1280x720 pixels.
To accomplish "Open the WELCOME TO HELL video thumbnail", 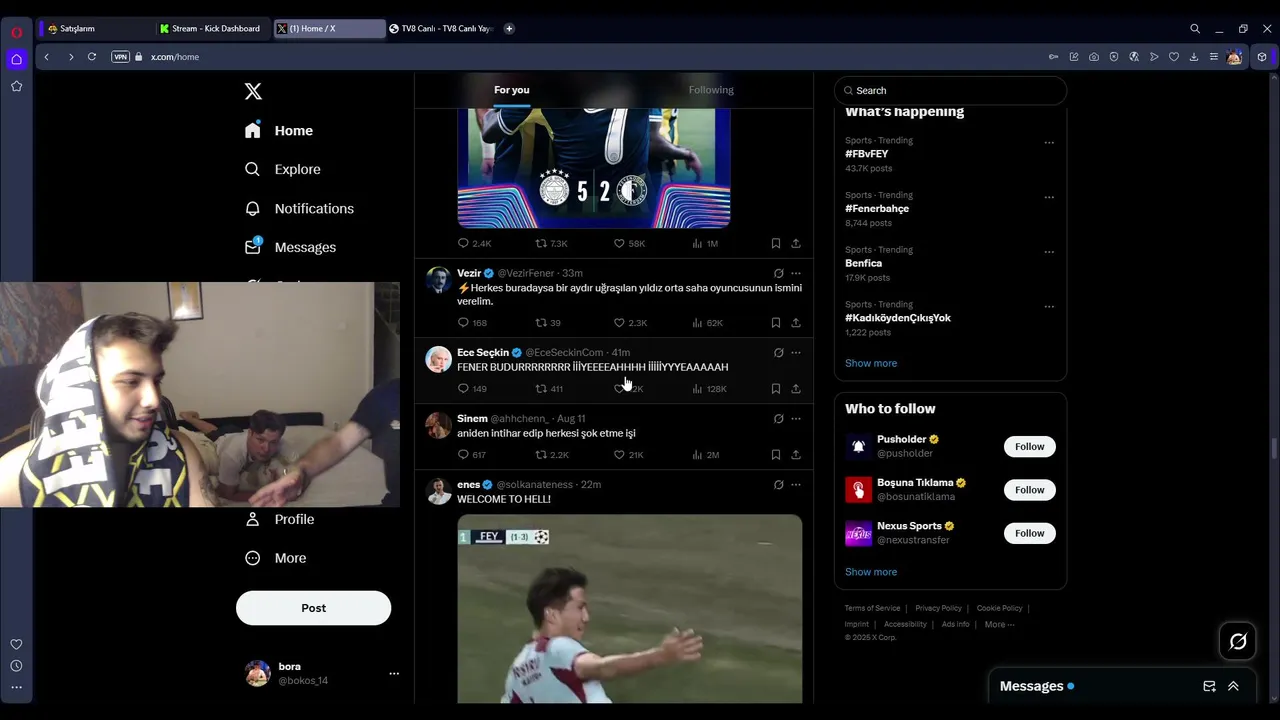I will (630, 609).
